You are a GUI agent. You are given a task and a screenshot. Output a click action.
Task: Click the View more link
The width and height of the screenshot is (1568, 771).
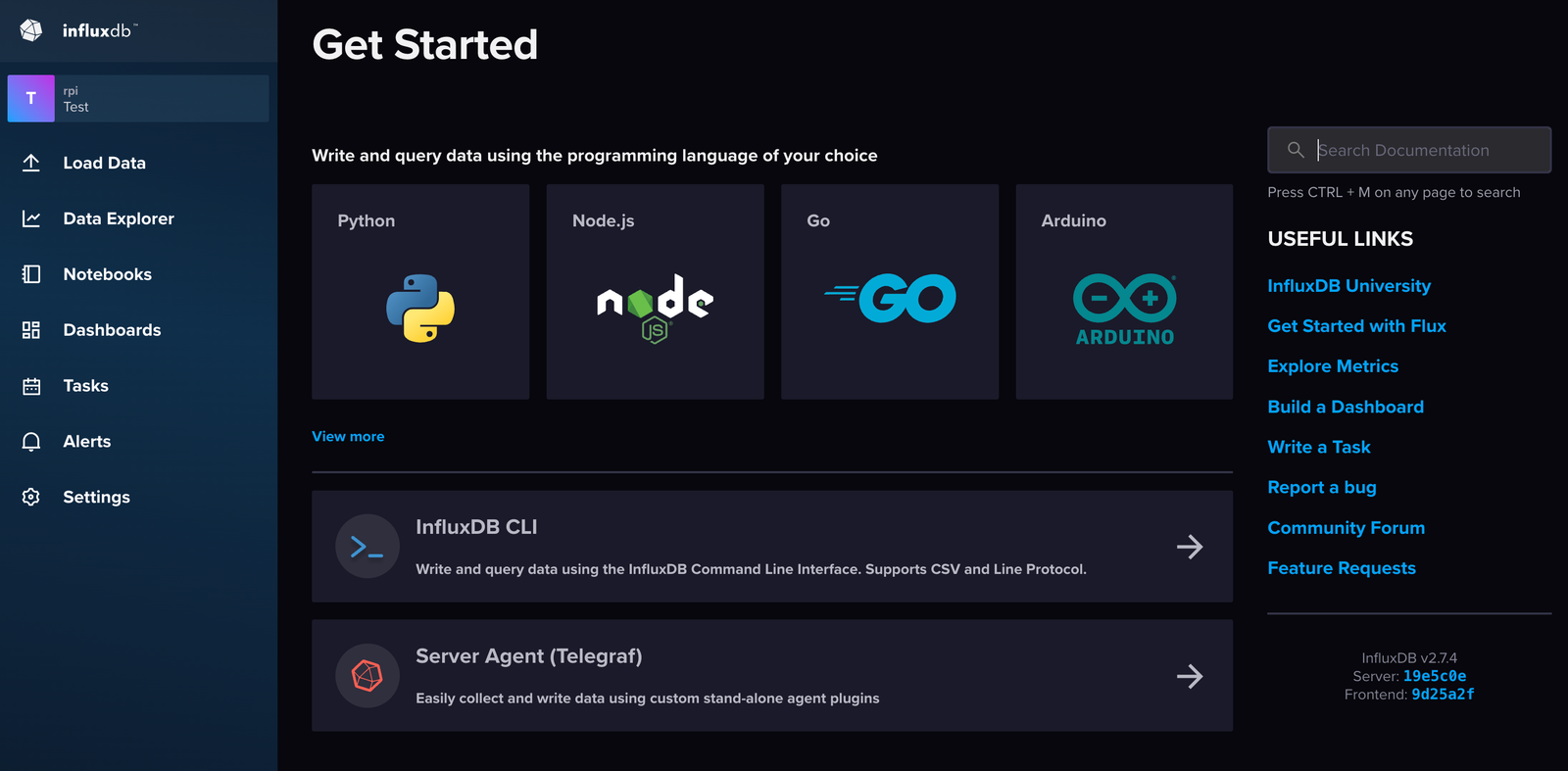348,436
